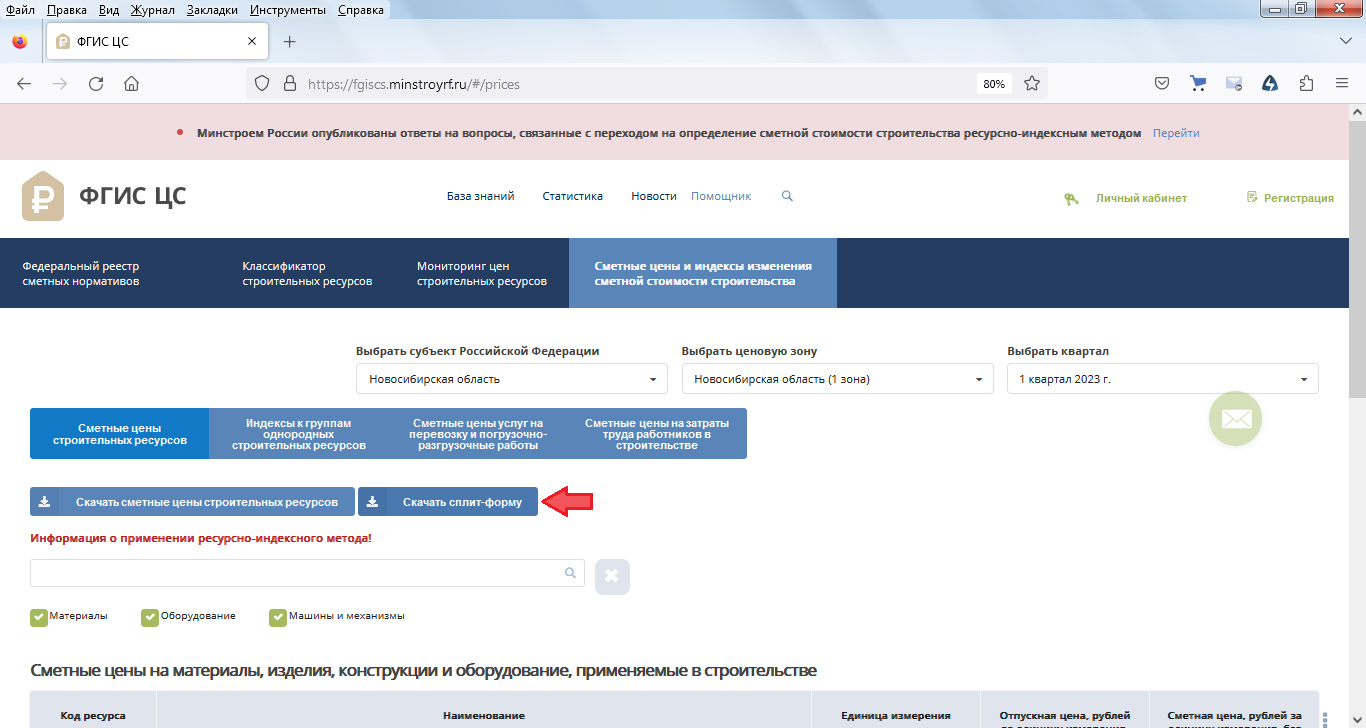1366x728 pixels.
Task: Switch to Сметные цены услуг на перевозку tab
Action: (478, 433)
